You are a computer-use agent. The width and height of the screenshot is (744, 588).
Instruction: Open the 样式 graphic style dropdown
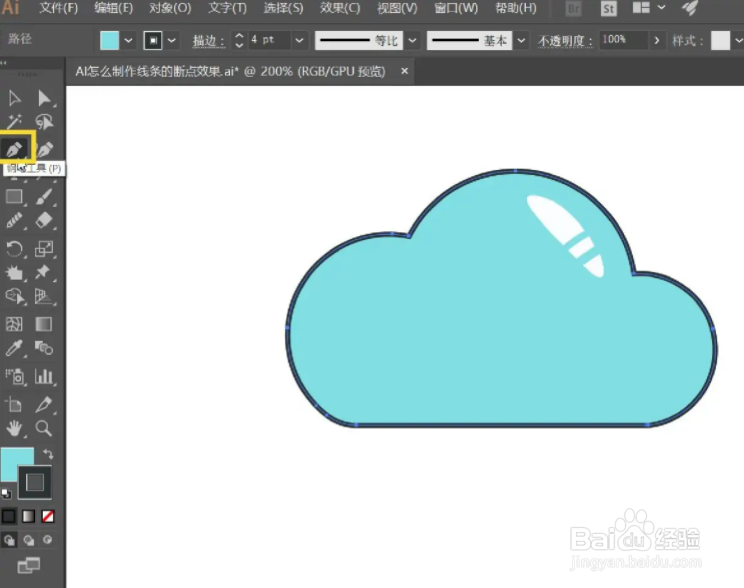738,41
